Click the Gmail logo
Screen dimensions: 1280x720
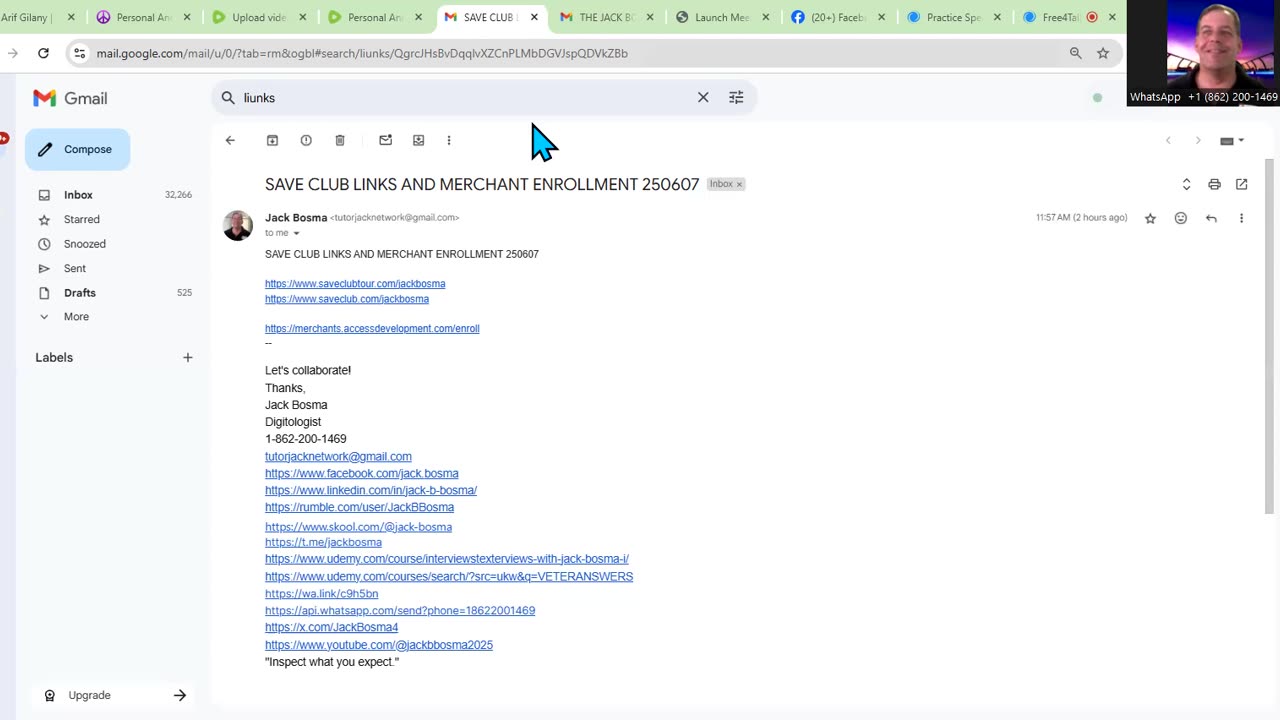click(70, 98)
